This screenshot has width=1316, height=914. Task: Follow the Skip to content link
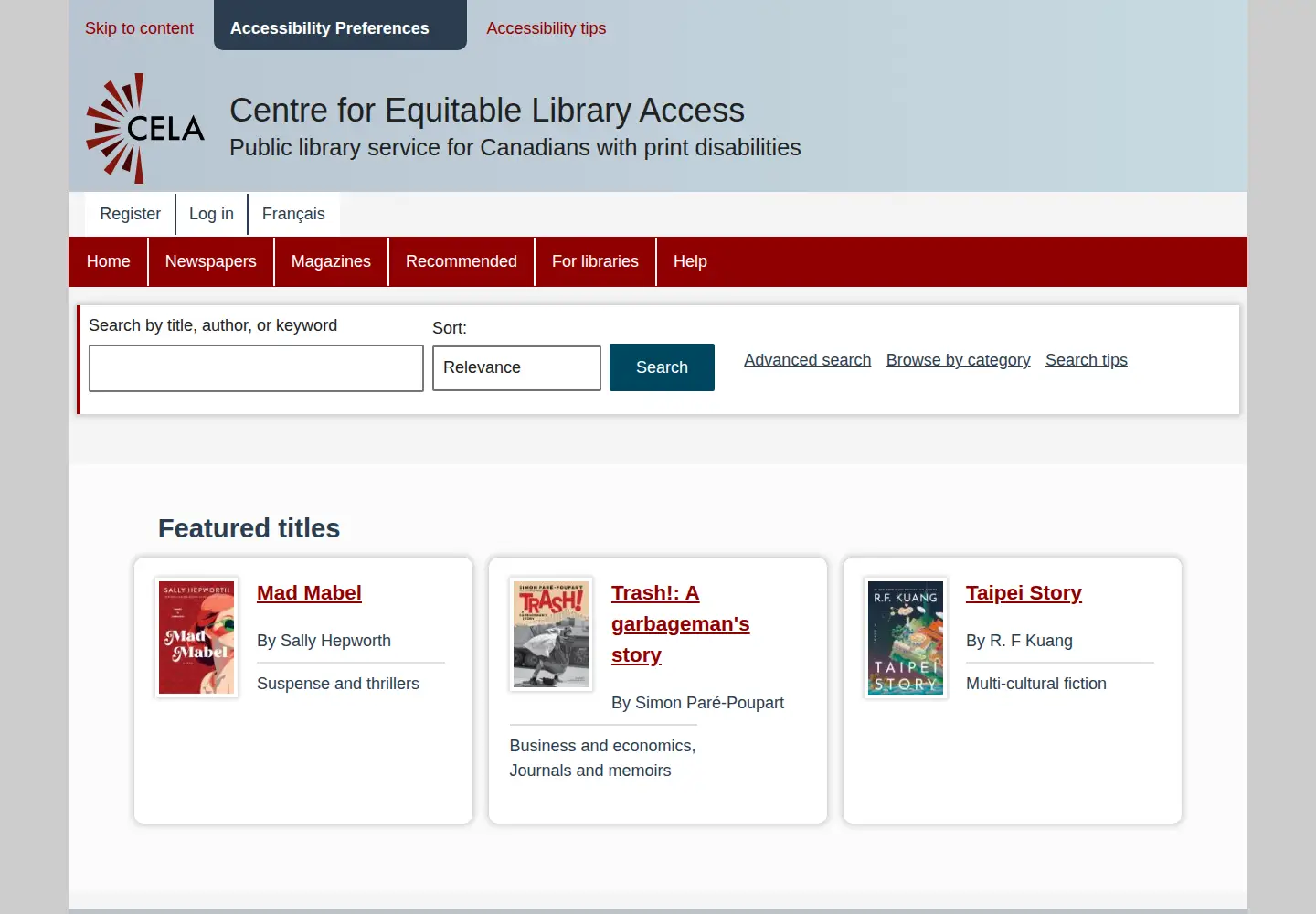pos(139,28)
